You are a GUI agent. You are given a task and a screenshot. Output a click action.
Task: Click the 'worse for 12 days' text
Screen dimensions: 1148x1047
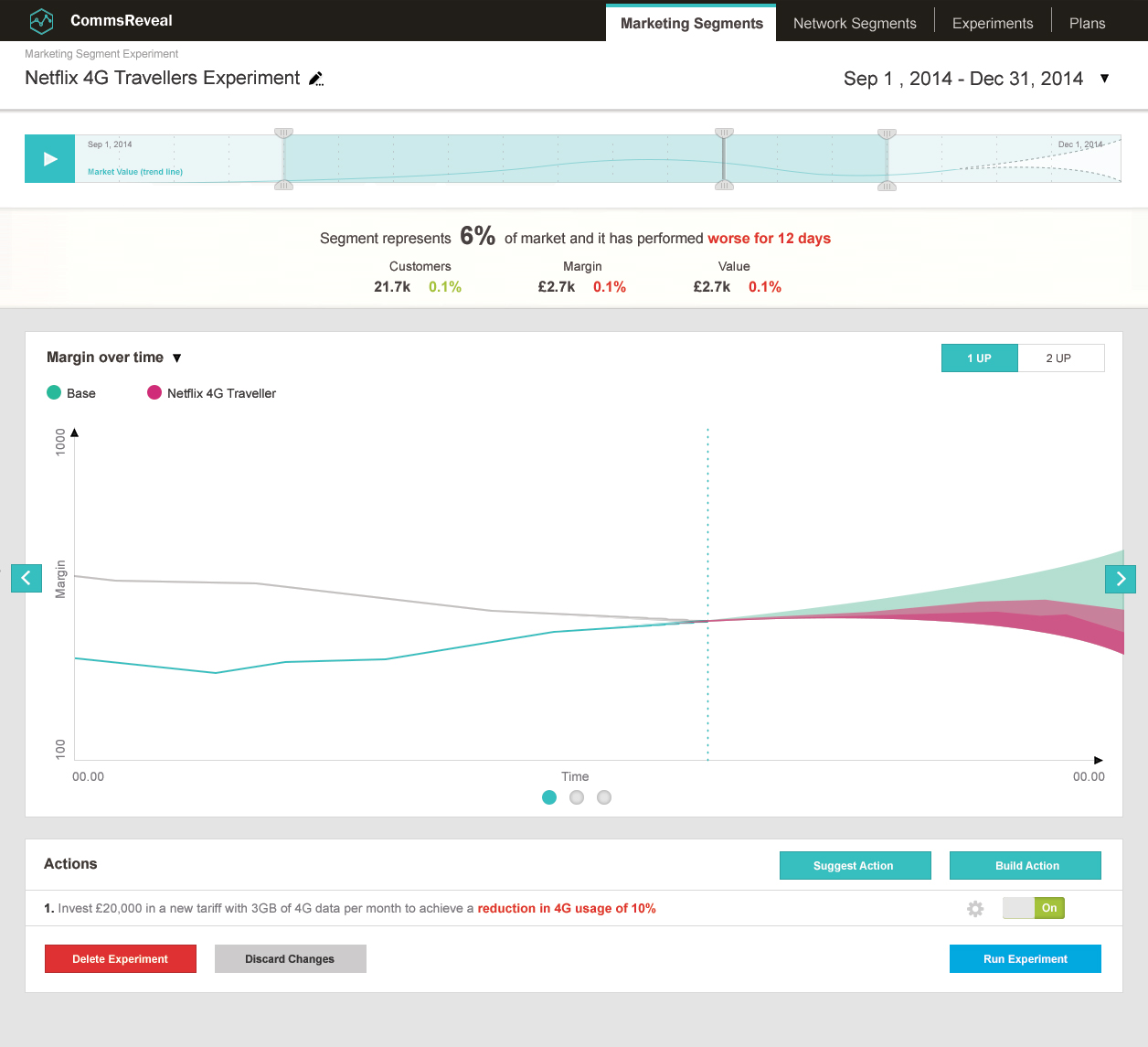(x=770, y=239)
